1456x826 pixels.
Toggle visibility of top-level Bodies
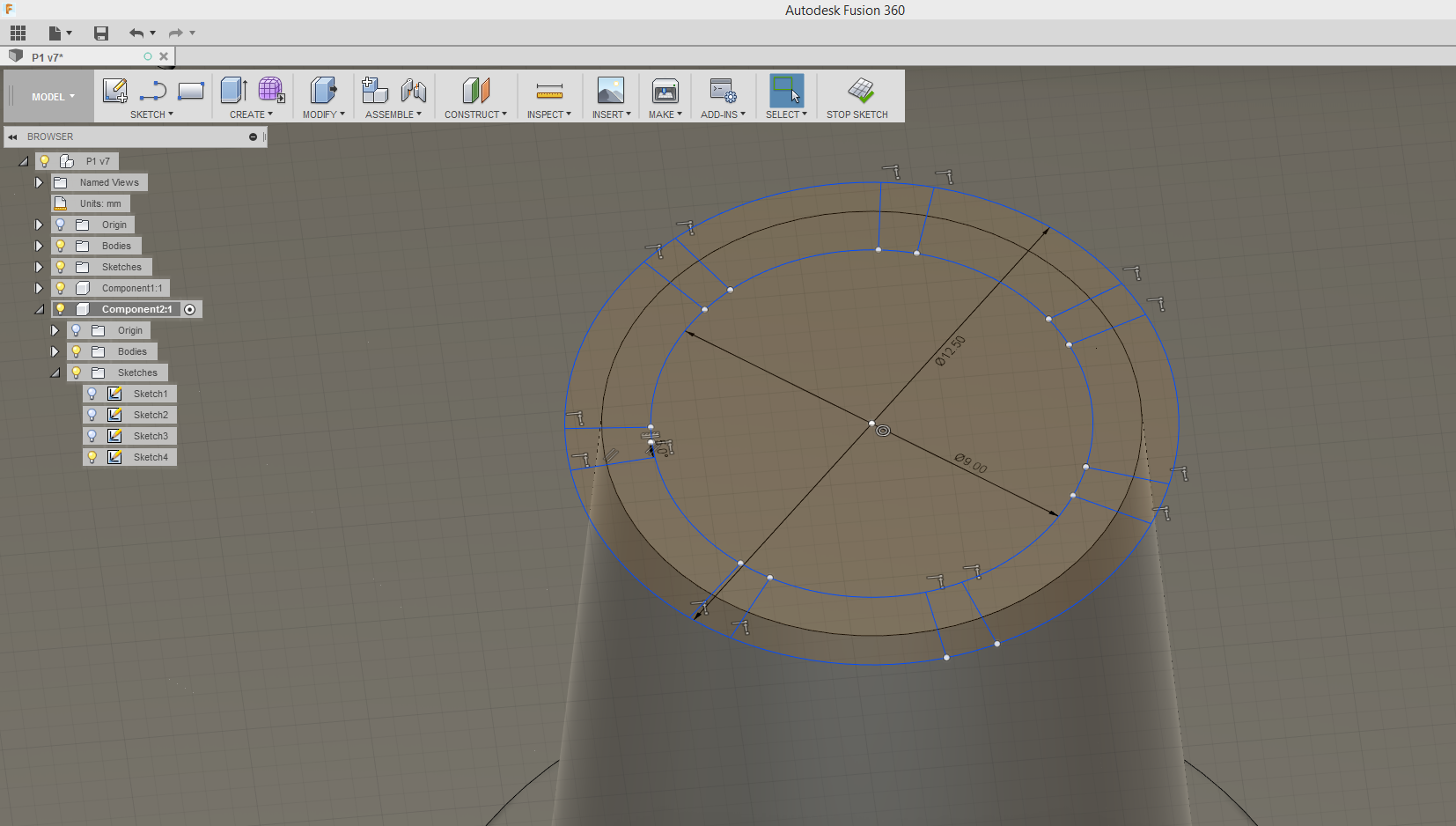61,246
